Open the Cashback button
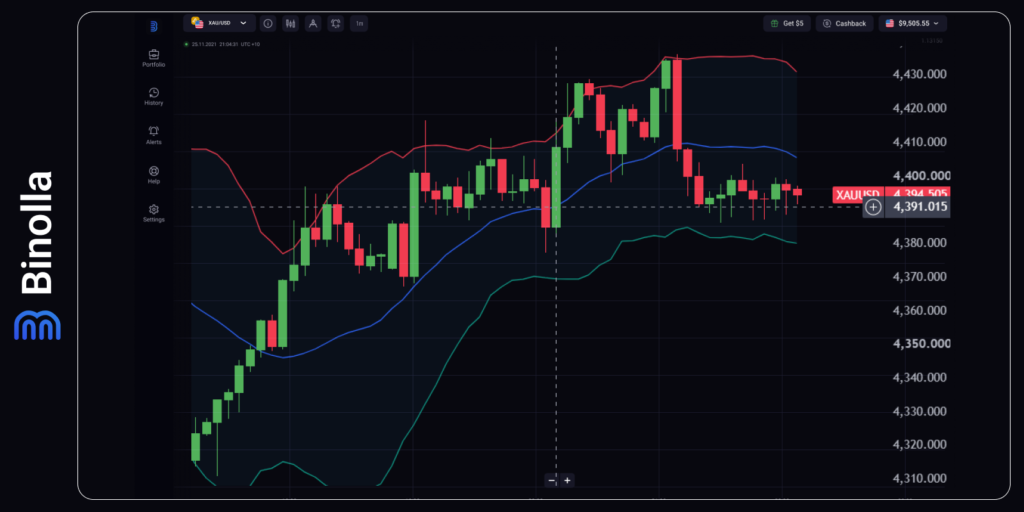The width and height of the screenshot is (1024, 512). click(844, 24)
